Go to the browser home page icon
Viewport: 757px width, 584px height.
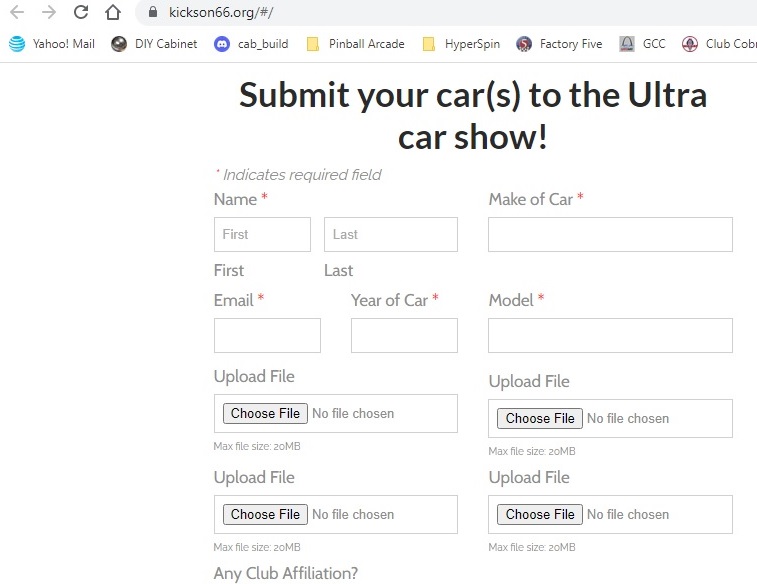[x=113, y=13]
